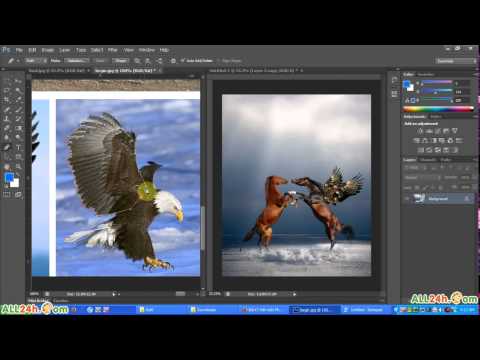Screen dimensions: 480x360
Task: Toggle Auto Add/Delete checkbox in options bar
Action: point(182,61)
